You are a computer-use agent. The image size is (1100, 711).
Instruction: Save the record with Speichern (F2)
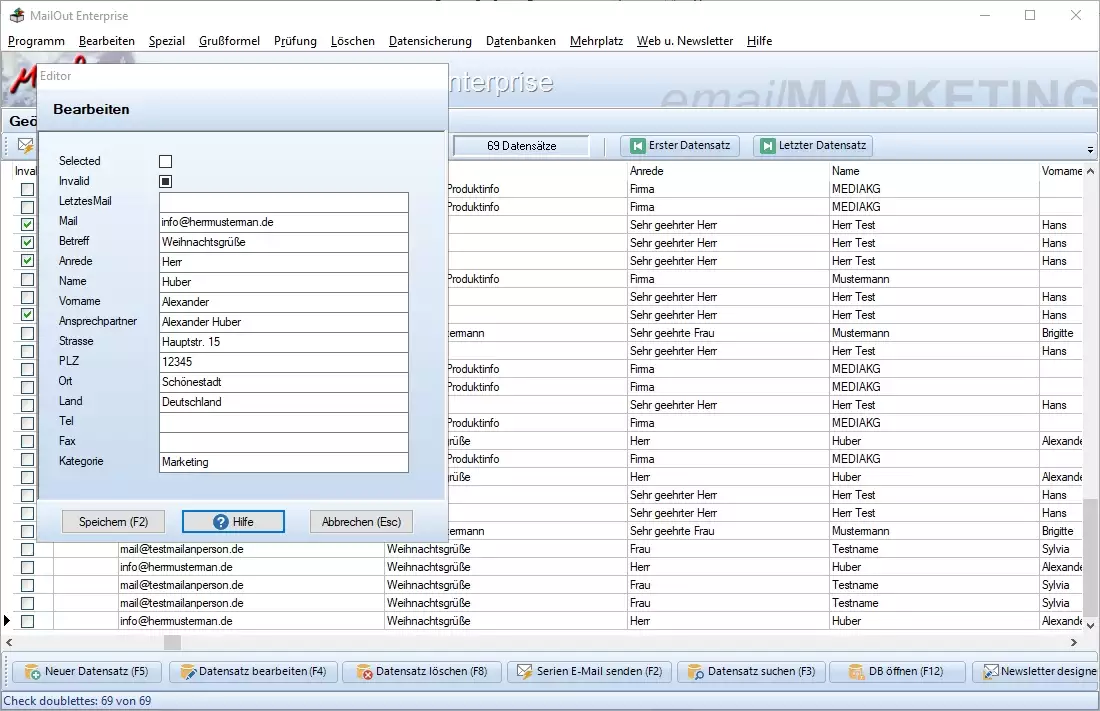(113, 522)
